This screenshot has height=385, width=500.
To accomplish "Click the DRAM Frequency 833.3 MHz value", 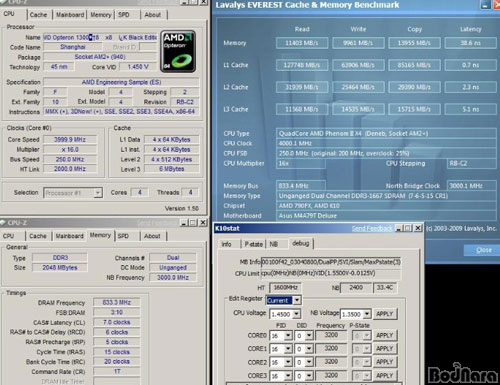I will pyautogui.click(x=117, y=303).
